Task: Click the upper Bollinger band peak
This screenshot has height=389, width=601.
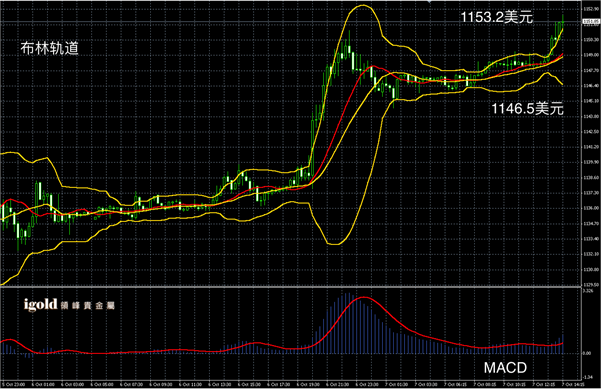Action: (363, 5)
